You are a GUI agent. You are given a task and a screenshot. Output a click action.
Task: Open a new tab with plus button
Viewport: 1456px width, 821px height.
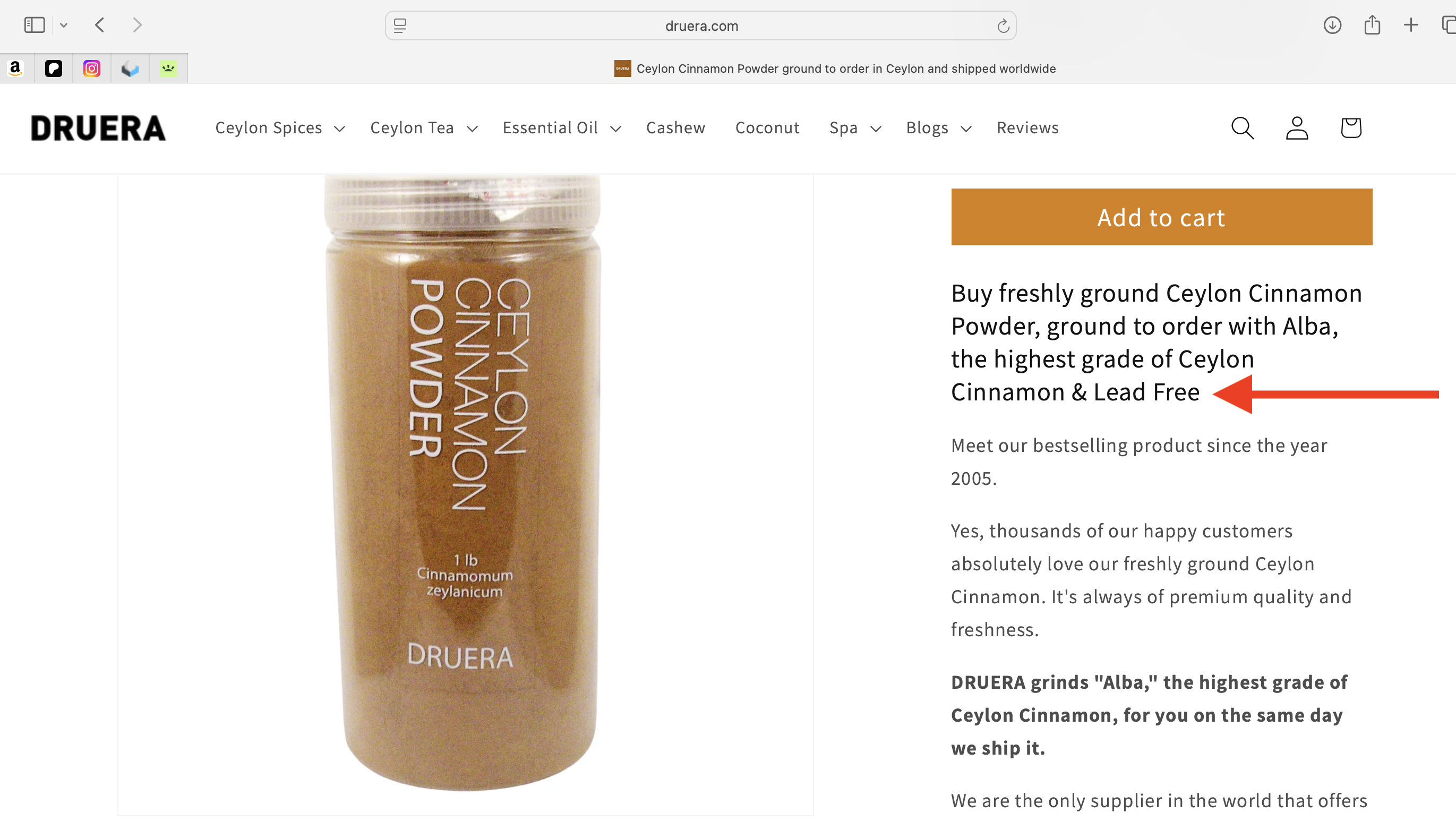pos(1411,25)
